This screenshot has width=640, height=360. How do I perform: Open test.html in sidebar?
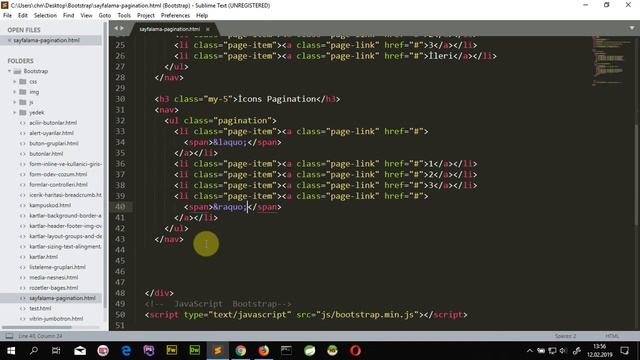coord(40,308)
